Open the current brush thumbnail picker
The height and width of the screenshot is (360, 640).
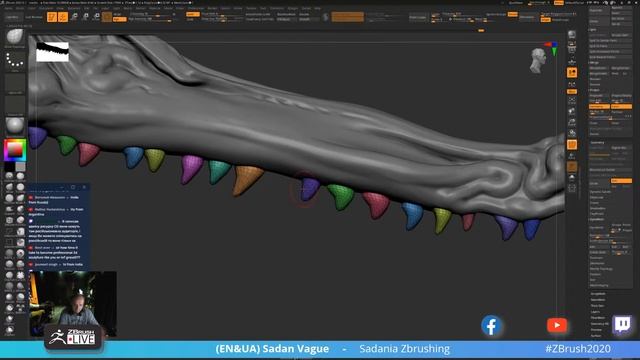pos(15,37)
